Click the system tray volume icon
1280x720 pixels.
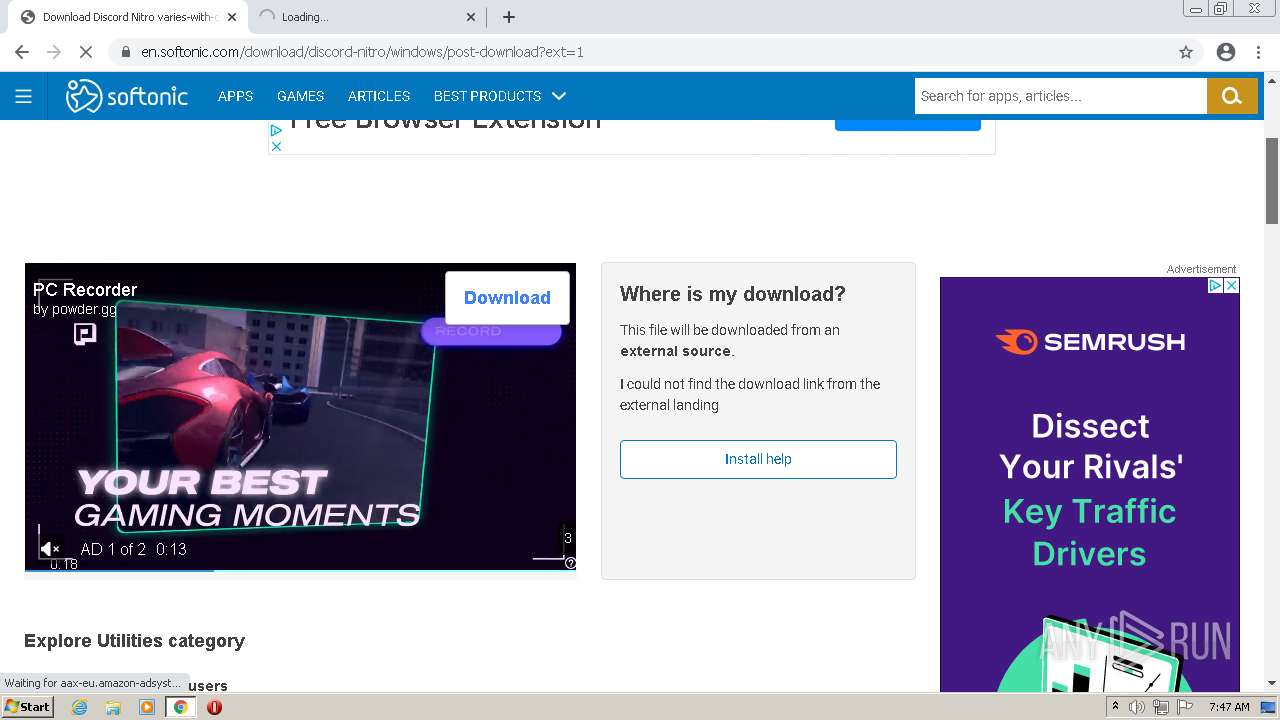1137,707
